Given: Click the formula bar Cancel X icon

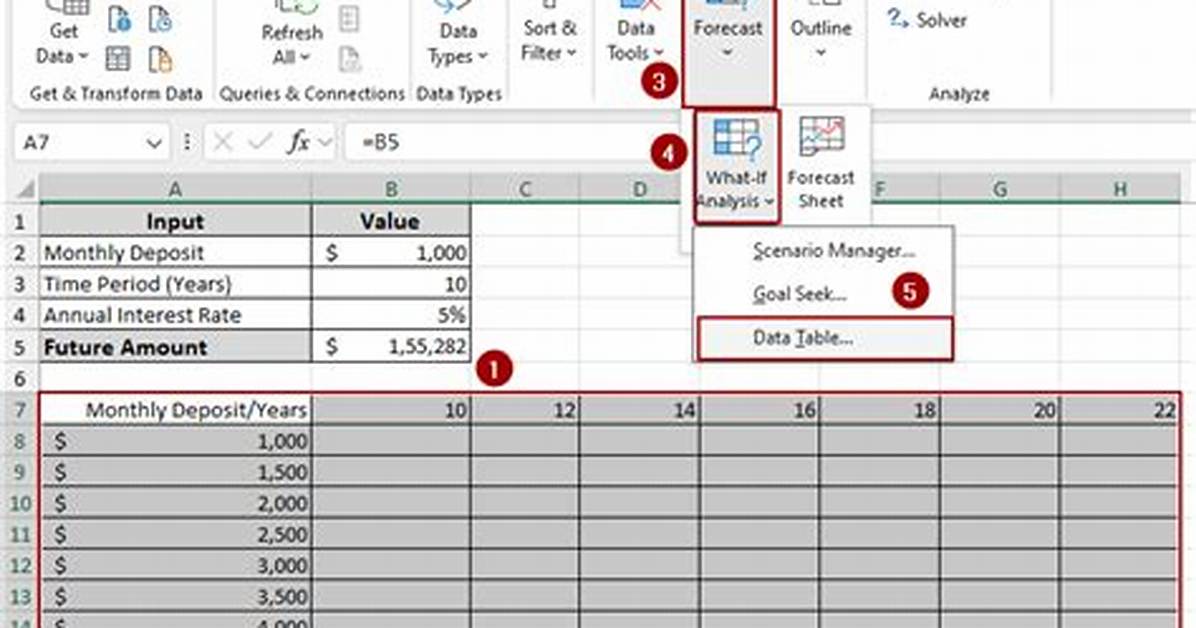Looking at the screenshot, I should [223, 142].
